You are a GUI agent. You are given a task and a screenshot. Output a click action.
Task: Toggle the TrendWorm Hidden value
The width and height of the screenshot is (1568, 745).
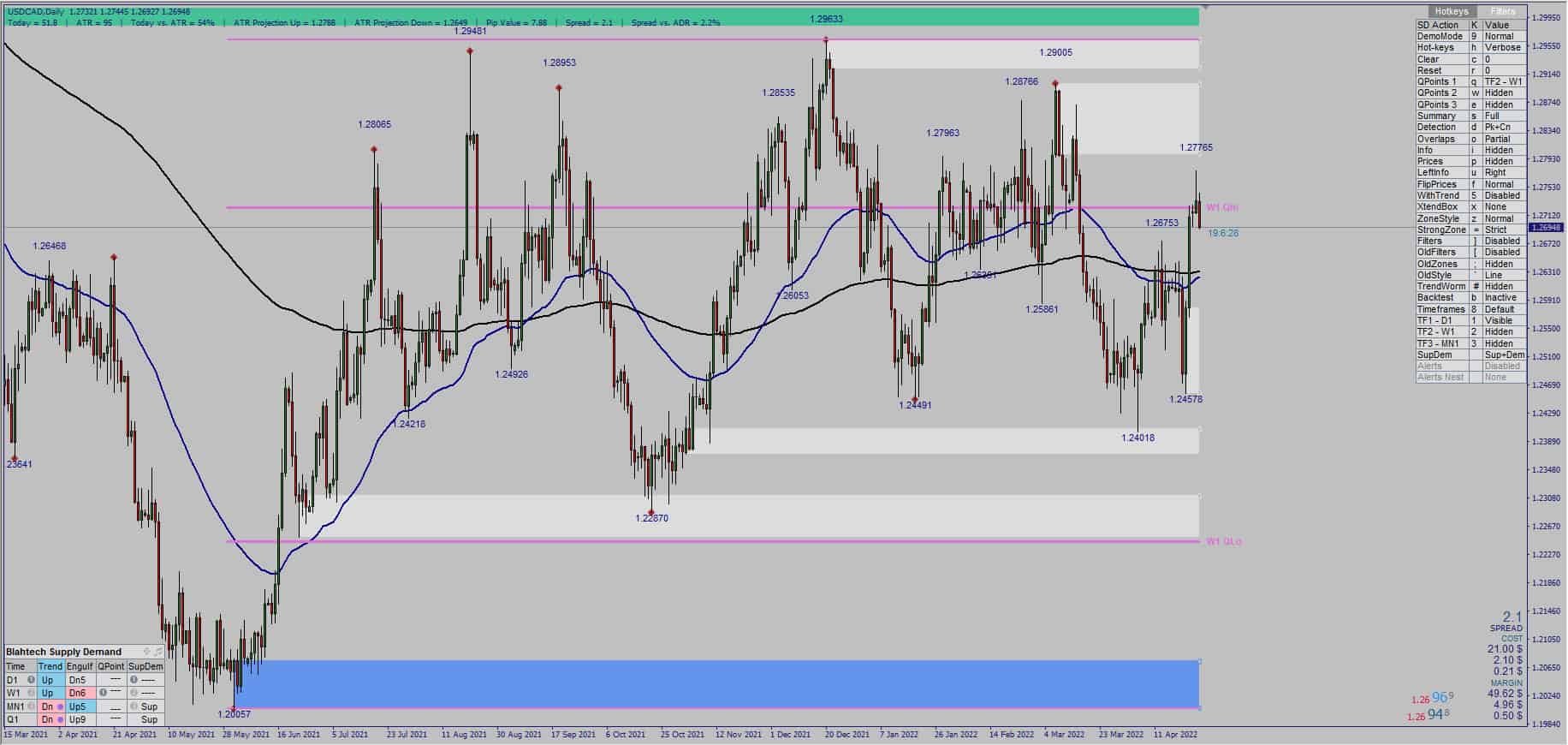click(x=1504, y=286)
